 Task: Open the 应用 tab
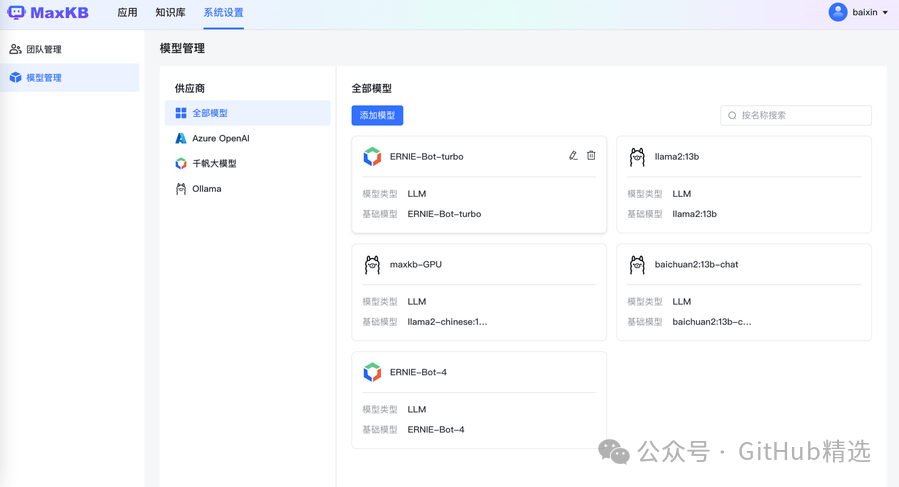[127, 13]
